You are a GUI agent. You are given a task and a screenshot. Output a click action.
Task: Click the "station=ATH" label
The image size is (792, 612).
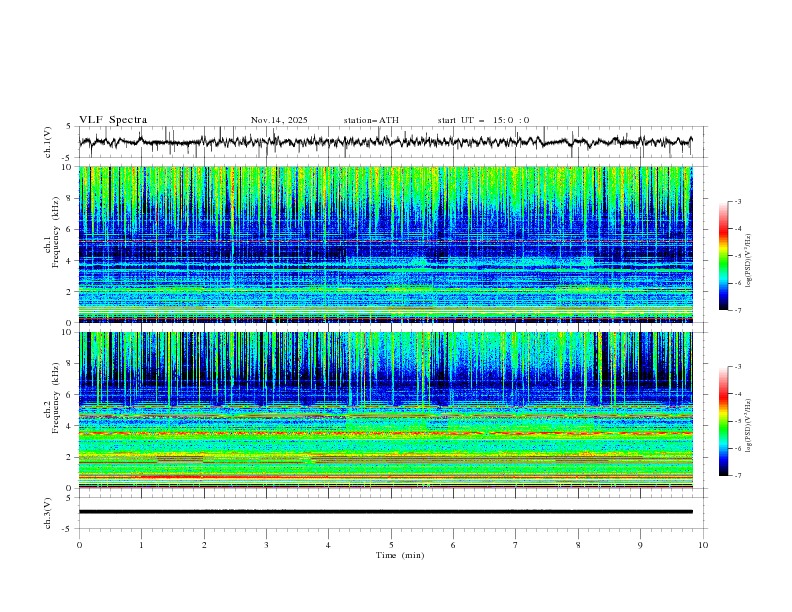point(371,120)
